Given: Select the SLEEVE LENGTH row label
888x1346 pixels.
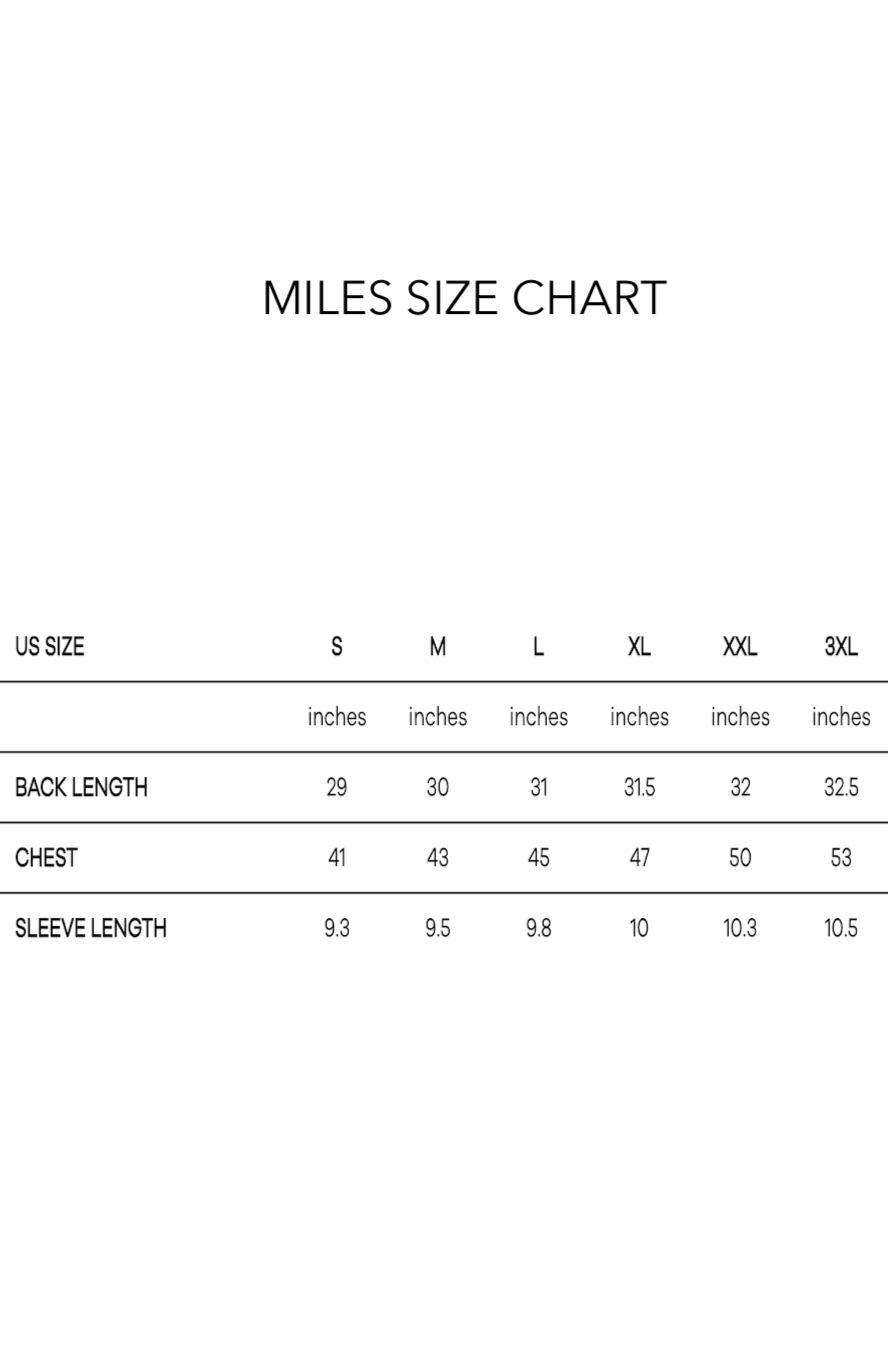Looking at the screenshot, I should point(91,928).
